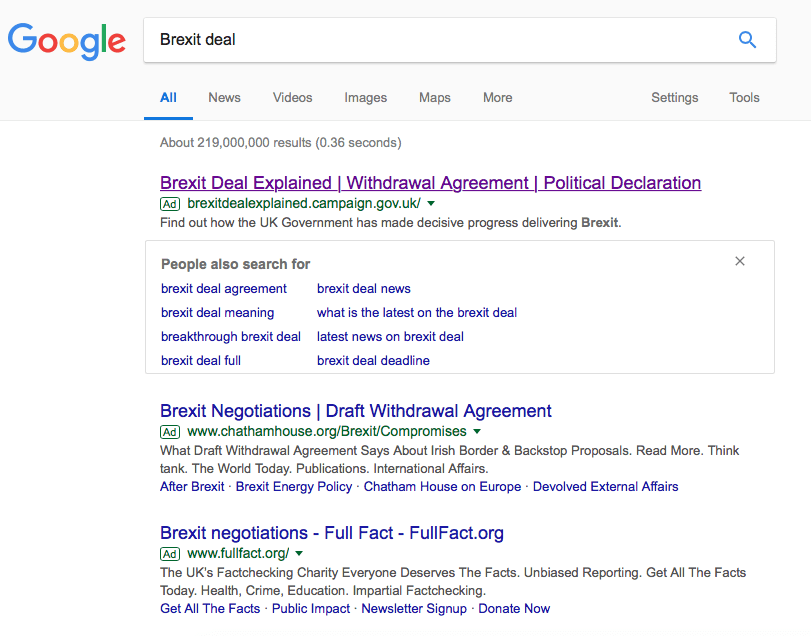Open the After Brexit sitelink
Viewport: 811px width, 636px height.
click(x=192, y=487)
